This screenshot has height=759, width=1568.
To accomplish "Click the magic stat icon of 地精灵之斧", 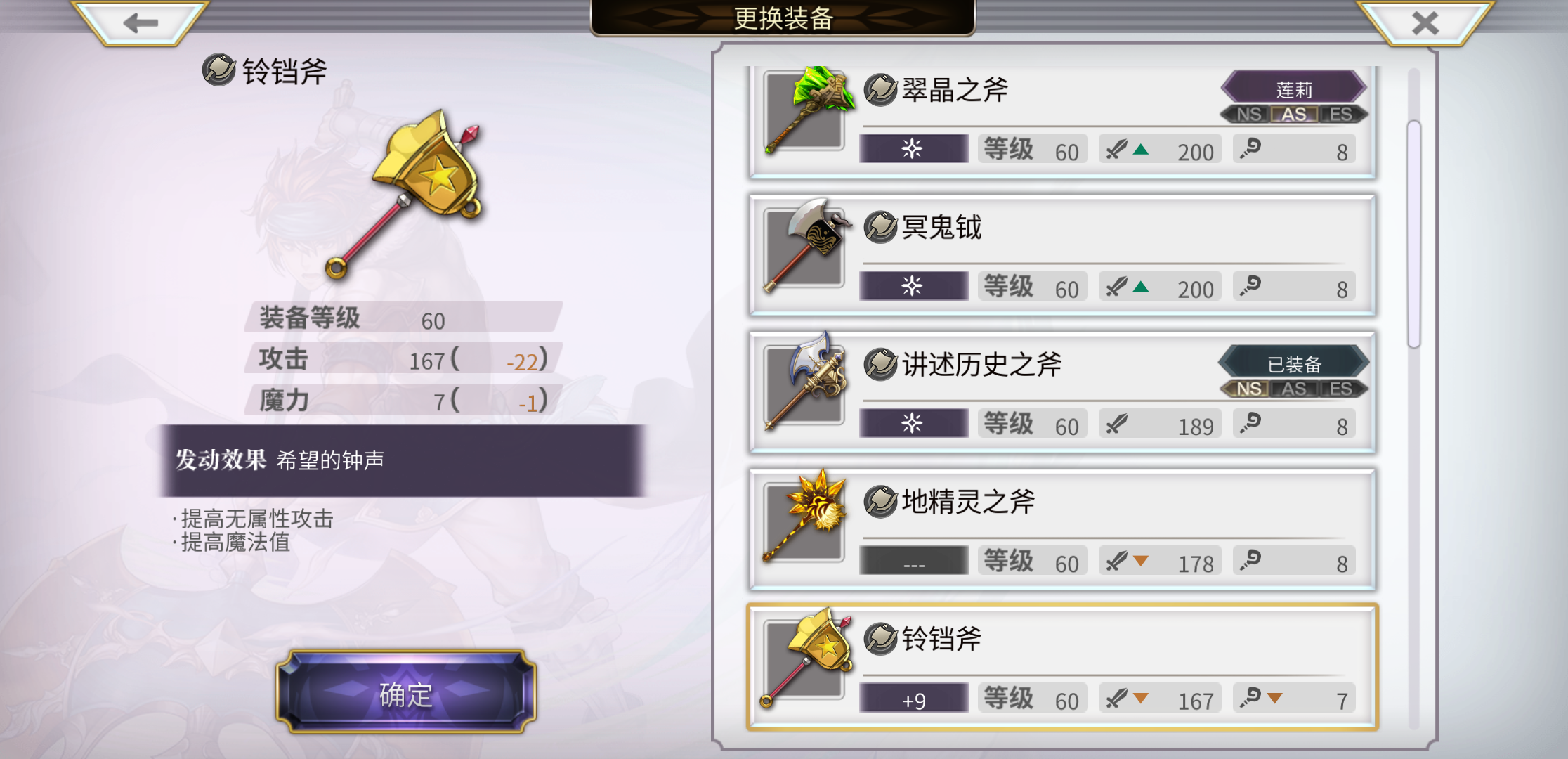I will [1250, 560].
